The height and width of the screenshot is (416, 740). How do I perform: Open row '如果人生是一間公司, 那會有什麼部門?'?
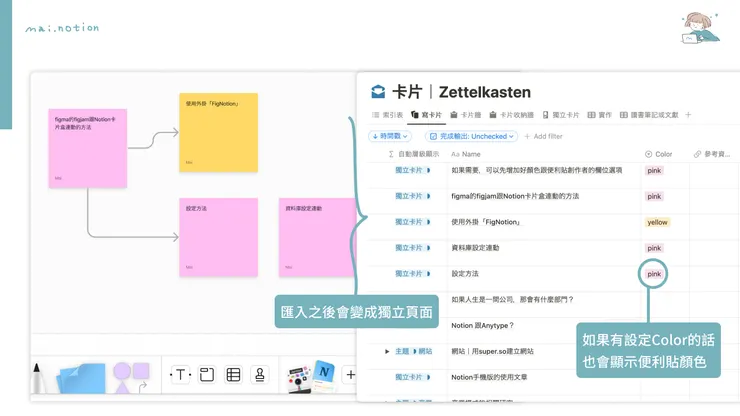pos(512,299)
